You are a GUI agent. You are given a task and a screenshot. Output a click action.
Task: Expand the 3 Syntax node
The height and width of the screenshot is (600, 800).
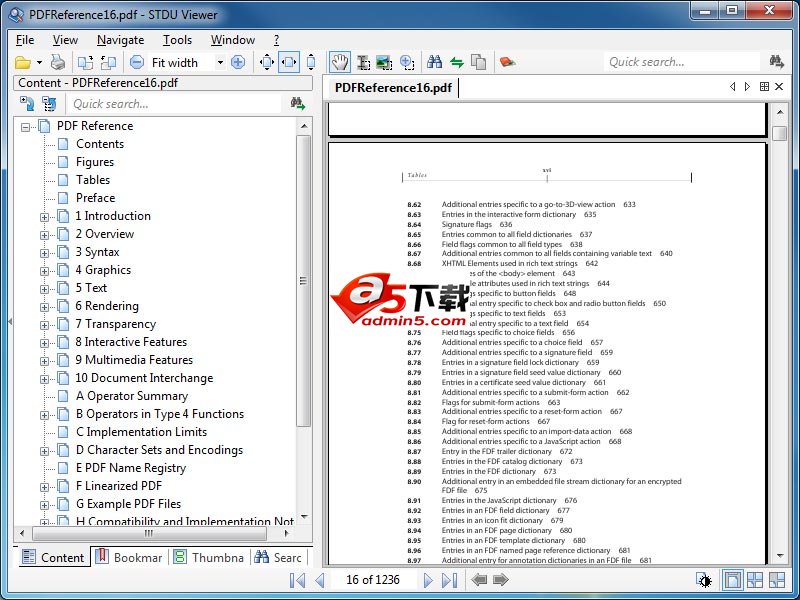click(44, 253)
